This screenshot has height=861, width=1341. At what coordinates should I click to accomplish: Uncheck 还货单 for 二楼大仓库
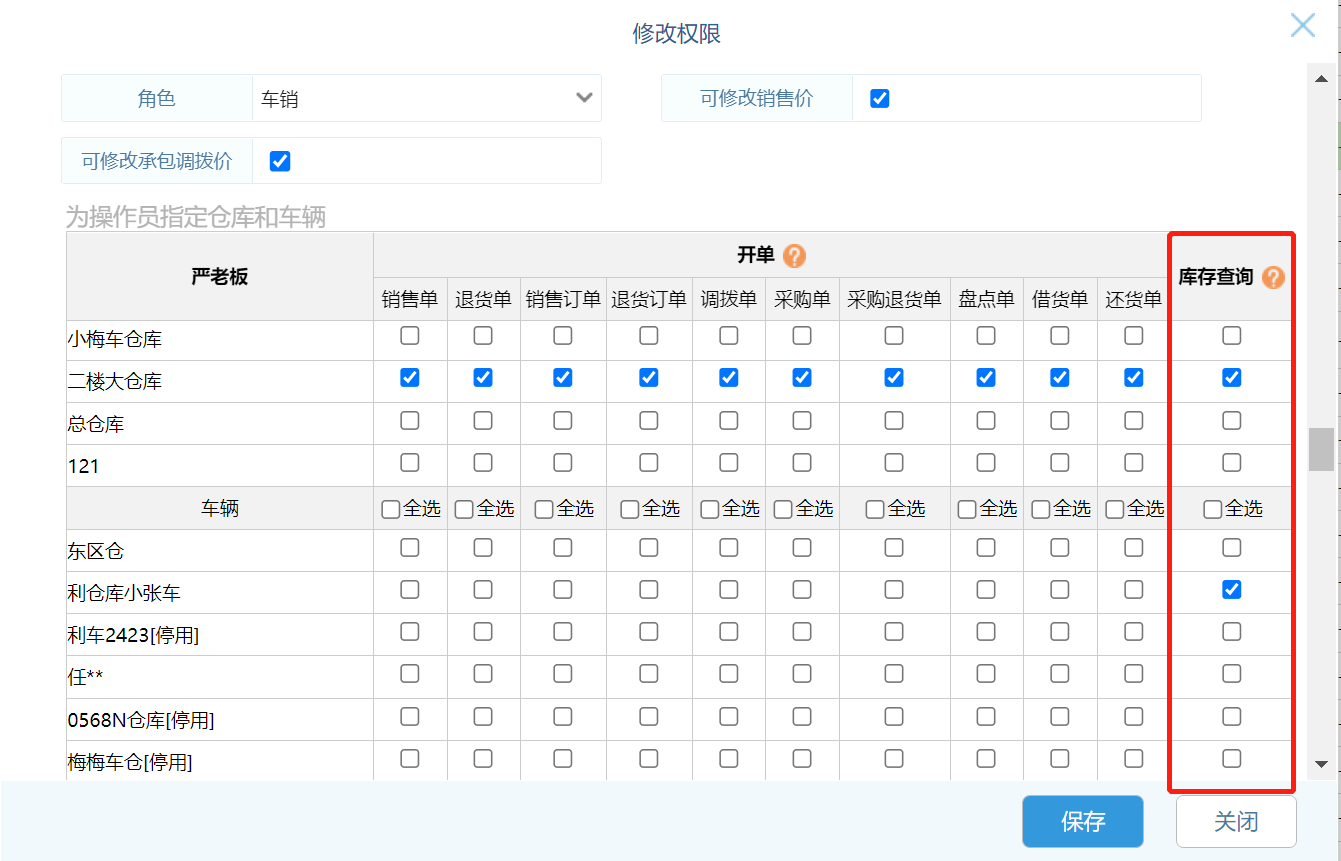coord(1134,378)
